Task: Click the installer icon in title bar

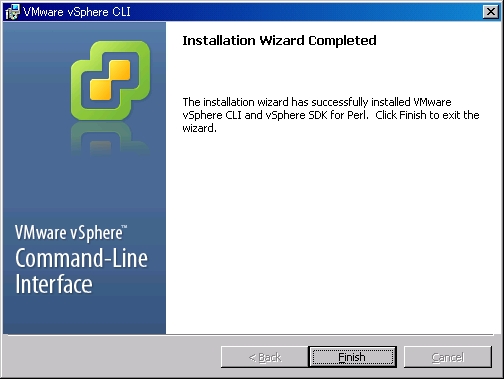Action: [x=12, y=12]
